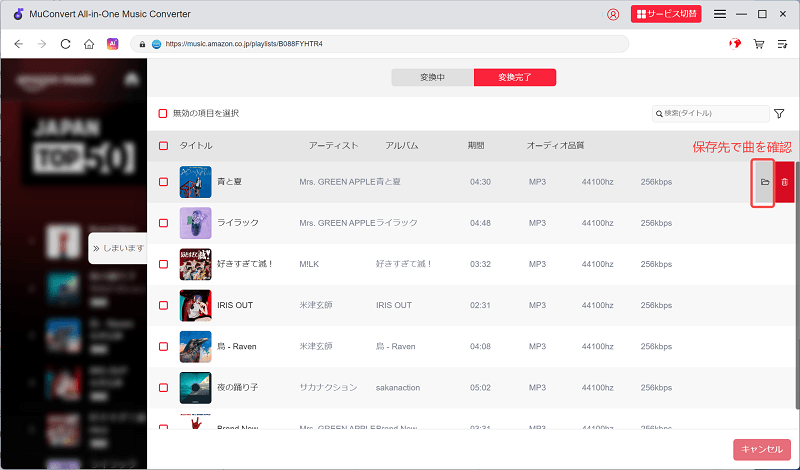Click the 夜の踊り子 album thumbnail
Screen dimensions: 800x470
point(195,388)
